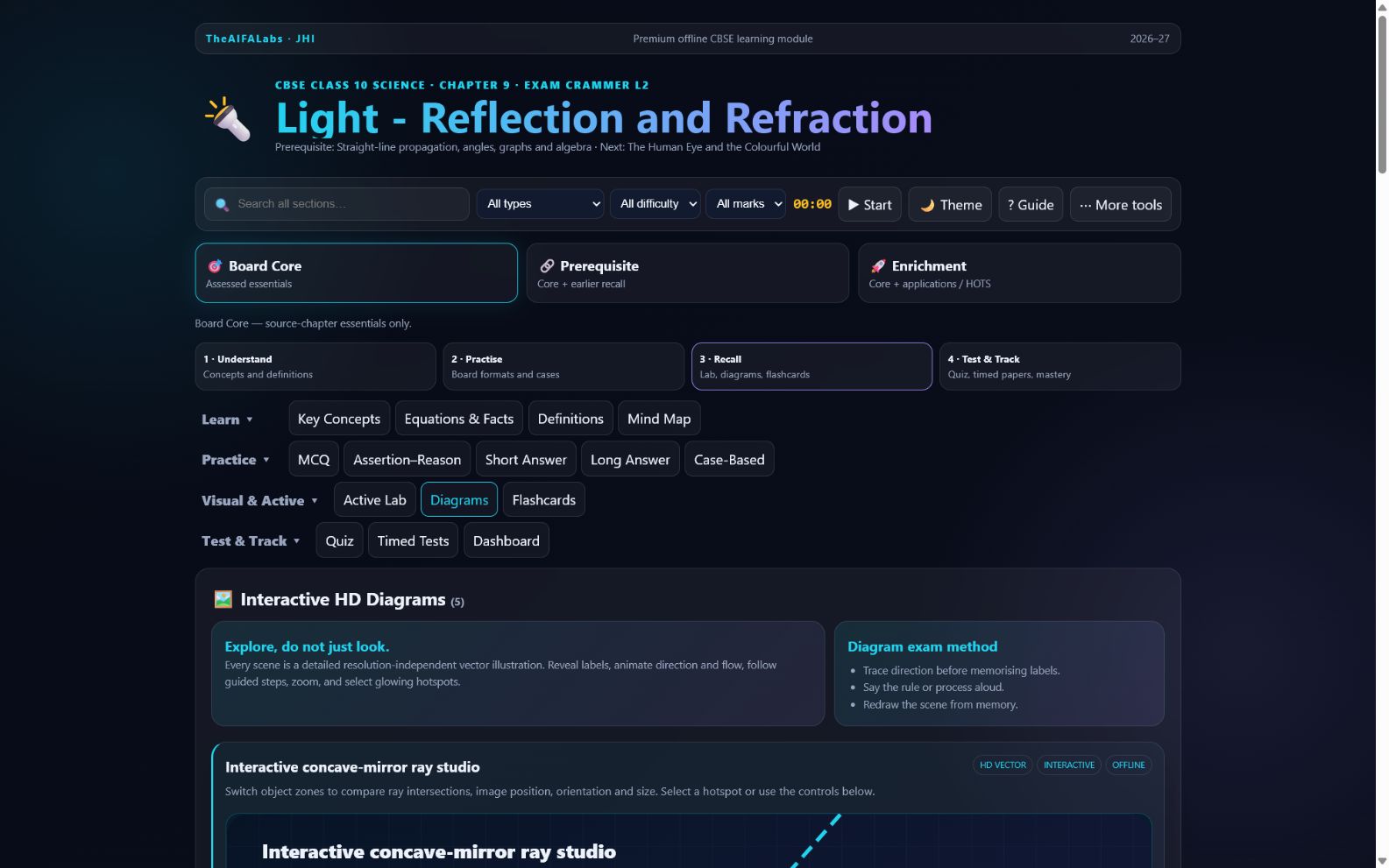Image resolution: width=1389 pixels, height=868 pixels.
Task: Click the picture icon beside Interactive HD Diagrams
Action: coord(223,599)
